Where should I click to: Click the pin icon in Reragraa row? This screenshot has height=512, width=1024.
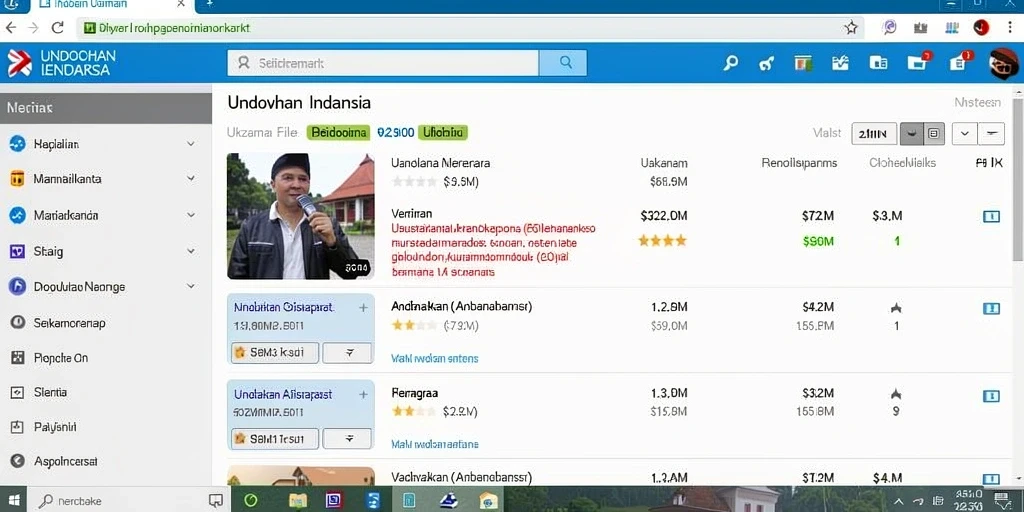click(x=897, y=394)
